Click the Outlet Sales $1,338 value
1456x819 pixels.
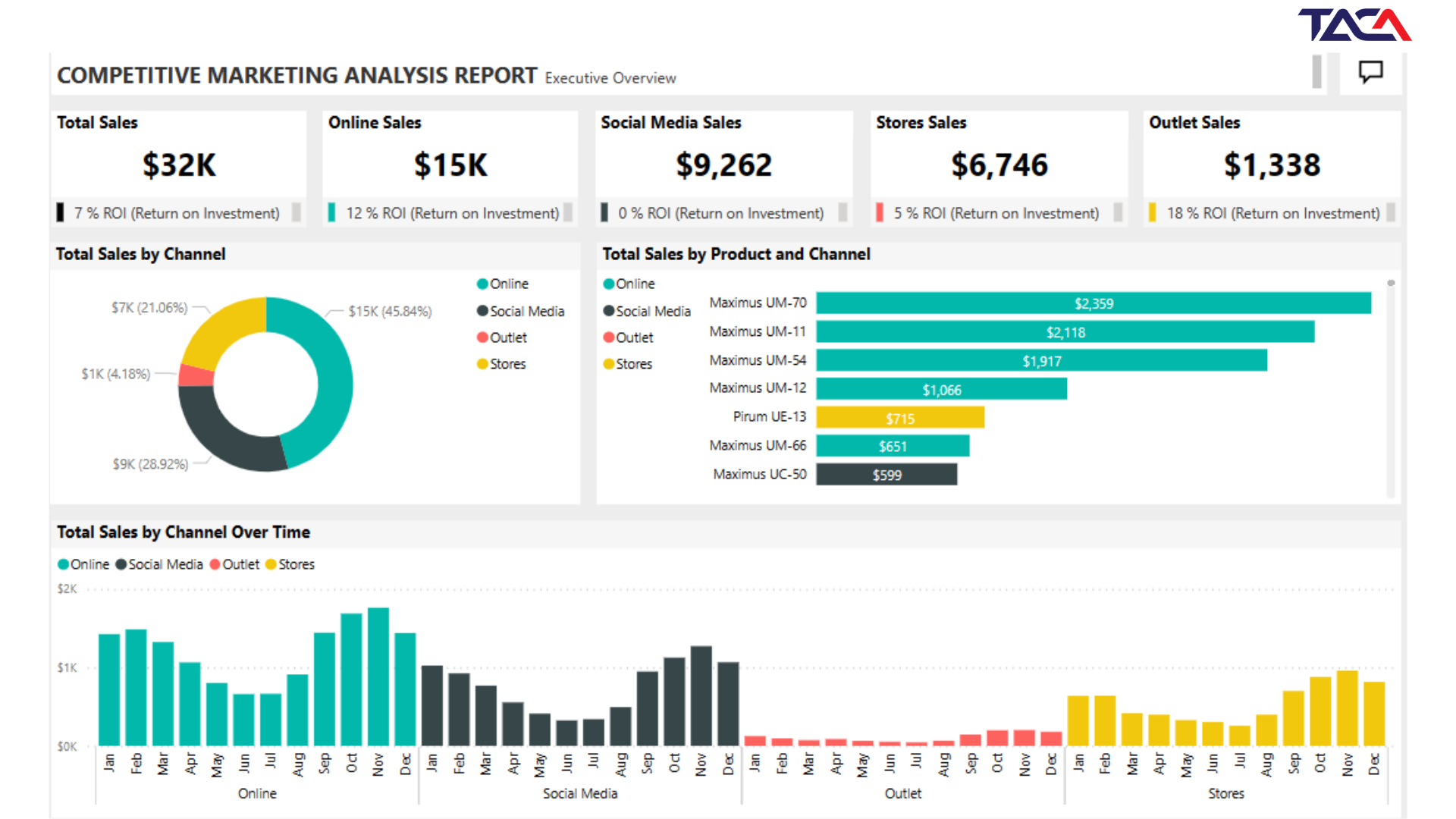point(1272,165)
